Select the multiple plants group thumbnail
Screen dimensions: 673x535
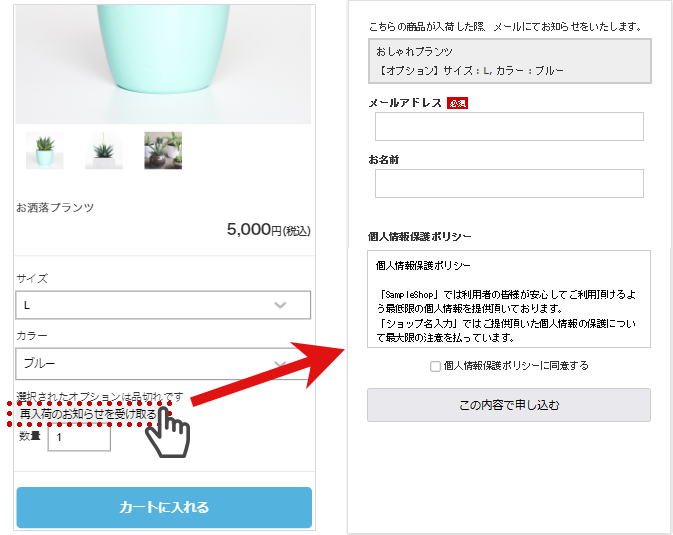163,151
